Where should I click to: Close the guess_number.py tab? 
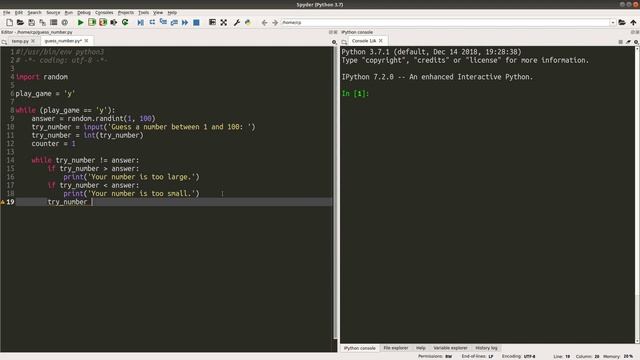coord(86,41)
